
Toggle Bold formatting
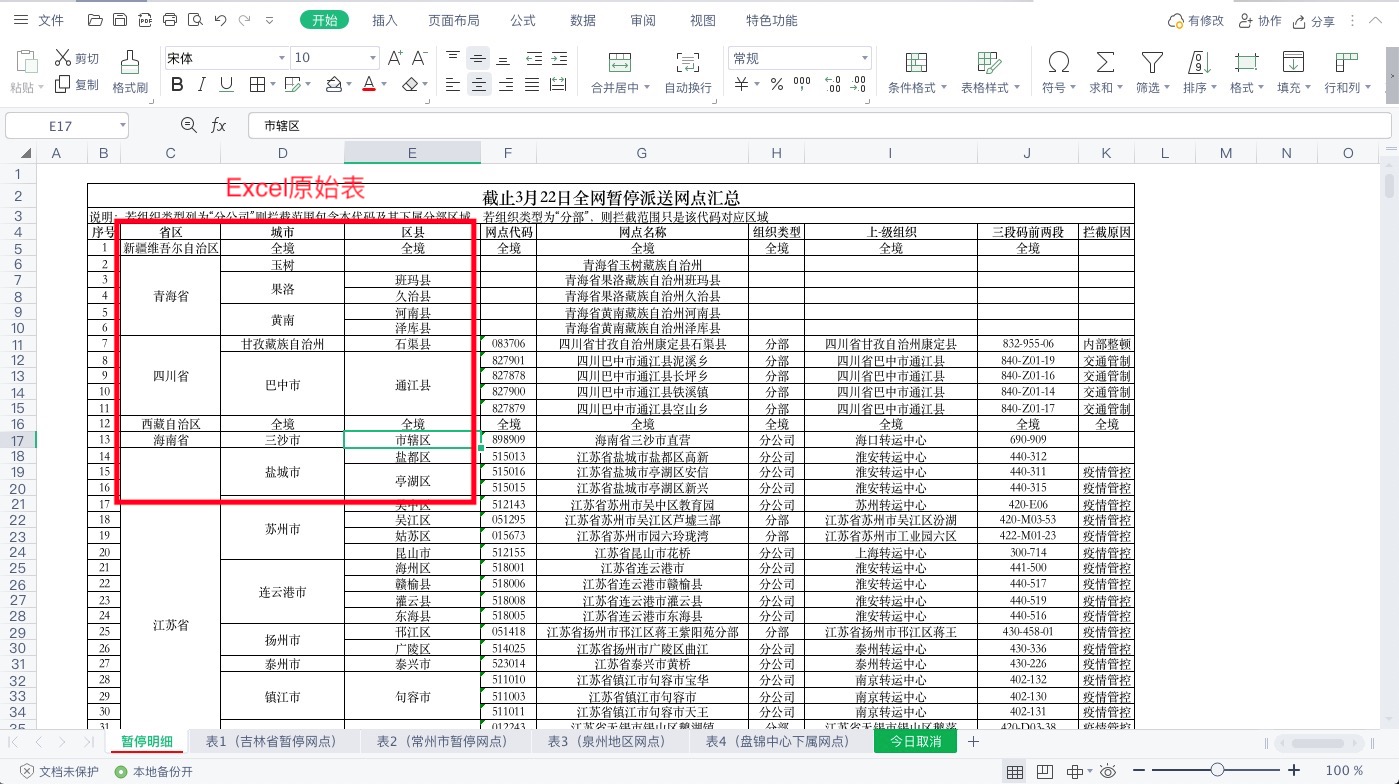tap(177, 85)
